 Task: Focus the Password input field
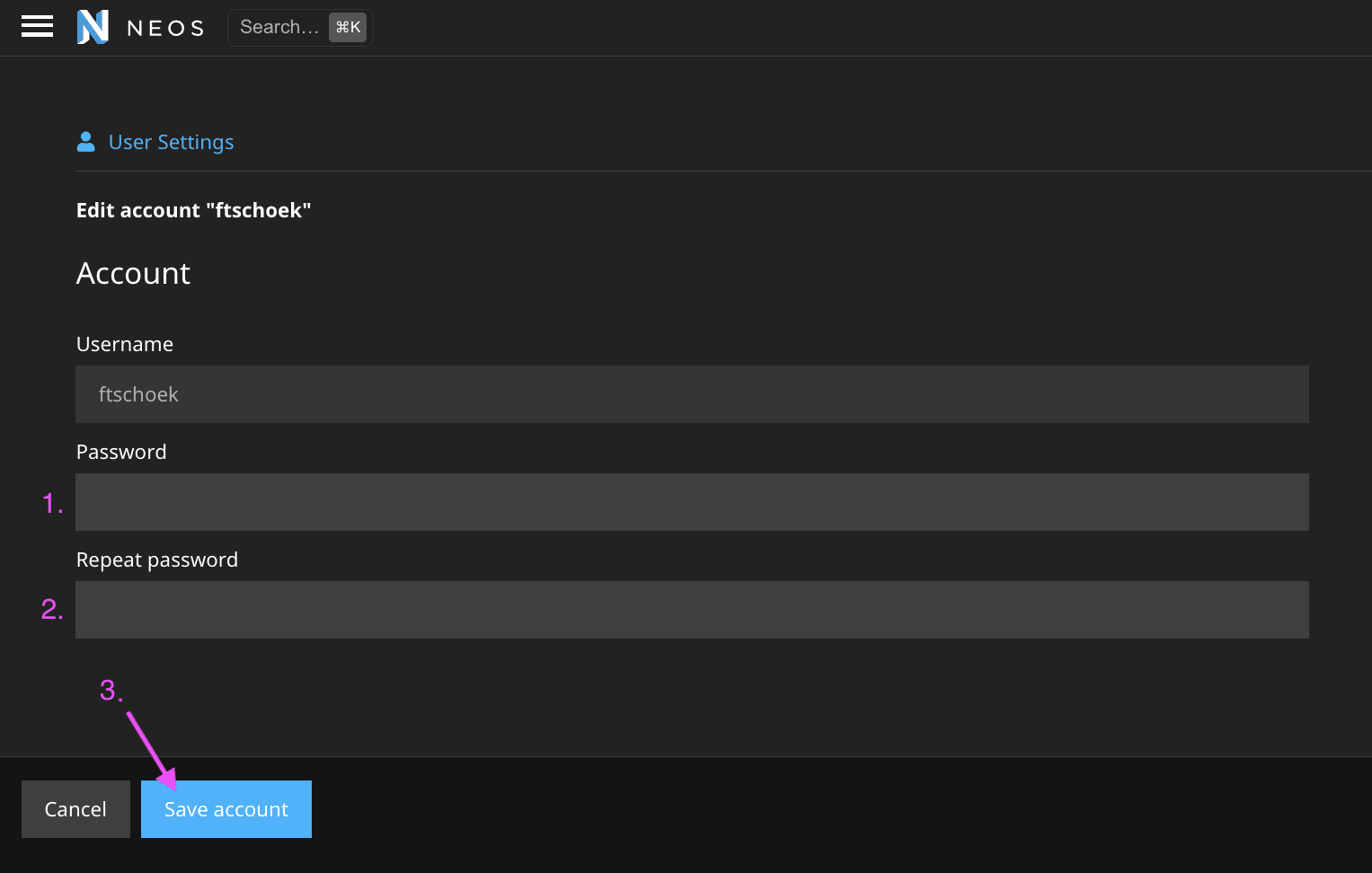692,502
